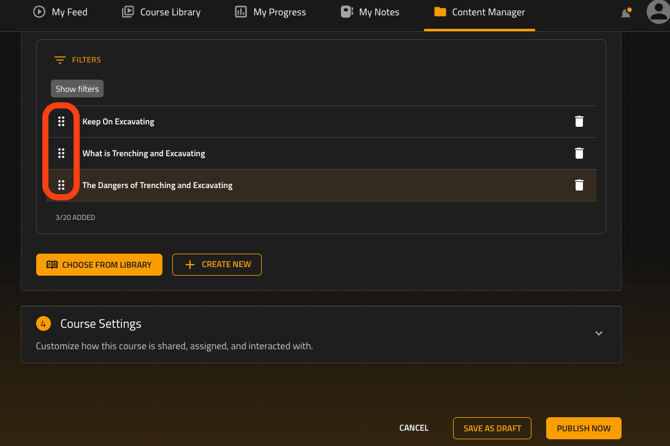The width and height of the screenshot is (670, 446).
Task: Click the filter icon beside FILTERS
Action: pos(60,60)
